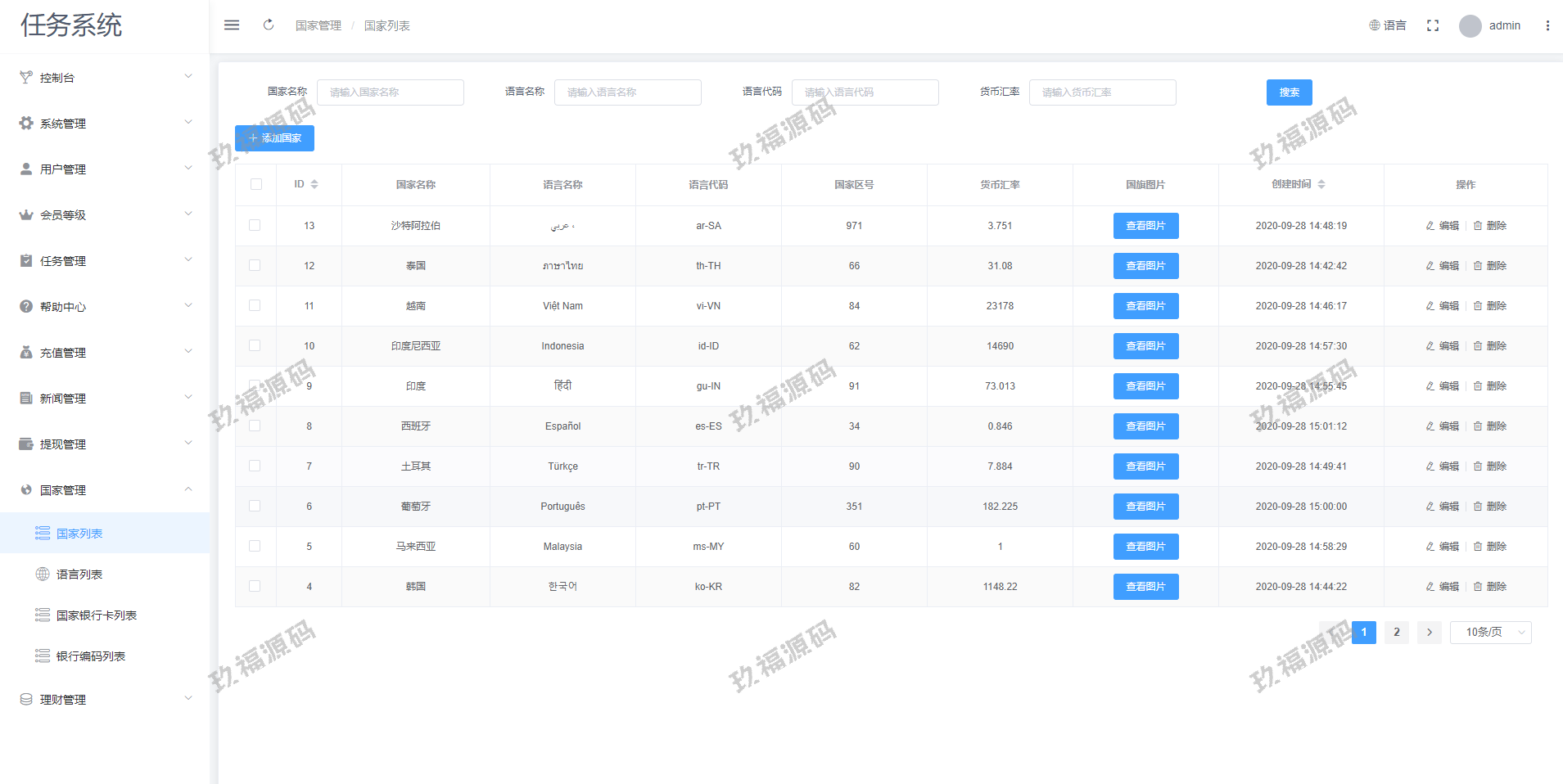
Task: Click the ID column sort arrows
Action: pyautogui.click(x=314, y=185)
